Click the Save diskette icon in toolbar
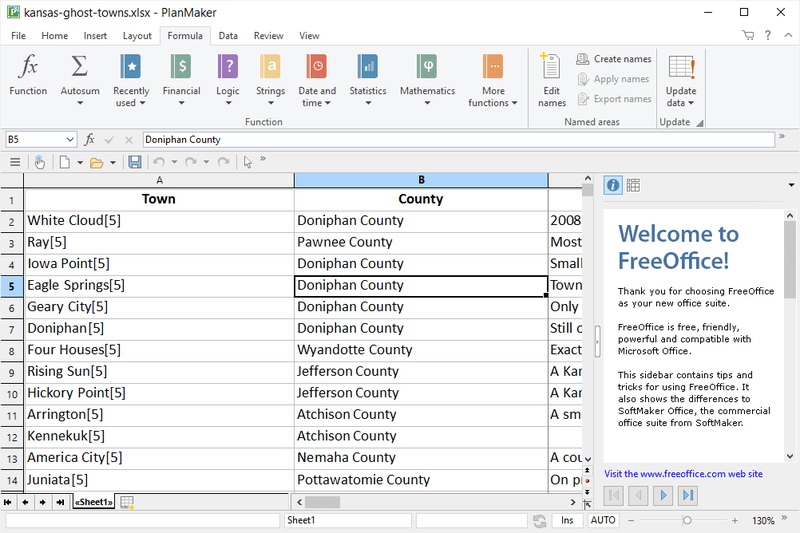Screen dimensions: 800x533 click(135, 162)
